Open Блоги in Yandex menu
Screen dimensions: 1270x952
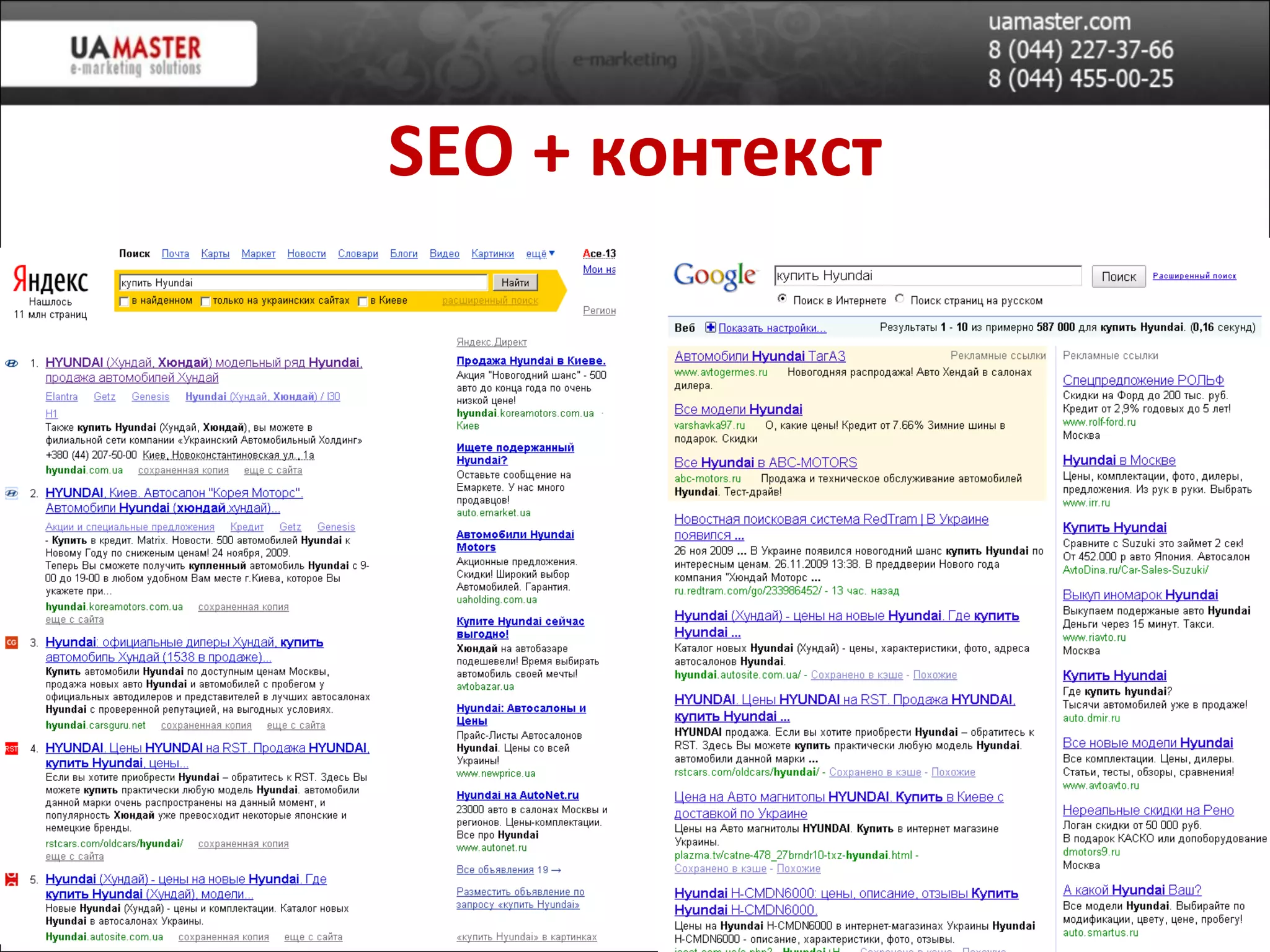click(404, 253)
